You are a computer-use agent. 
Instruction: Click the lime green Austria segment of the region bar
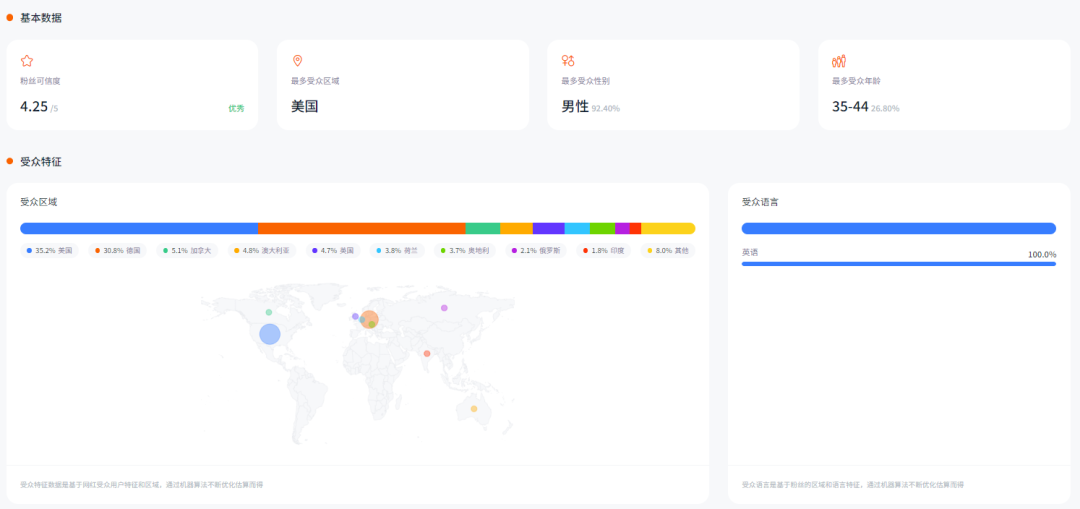click(x=602, y=229)
